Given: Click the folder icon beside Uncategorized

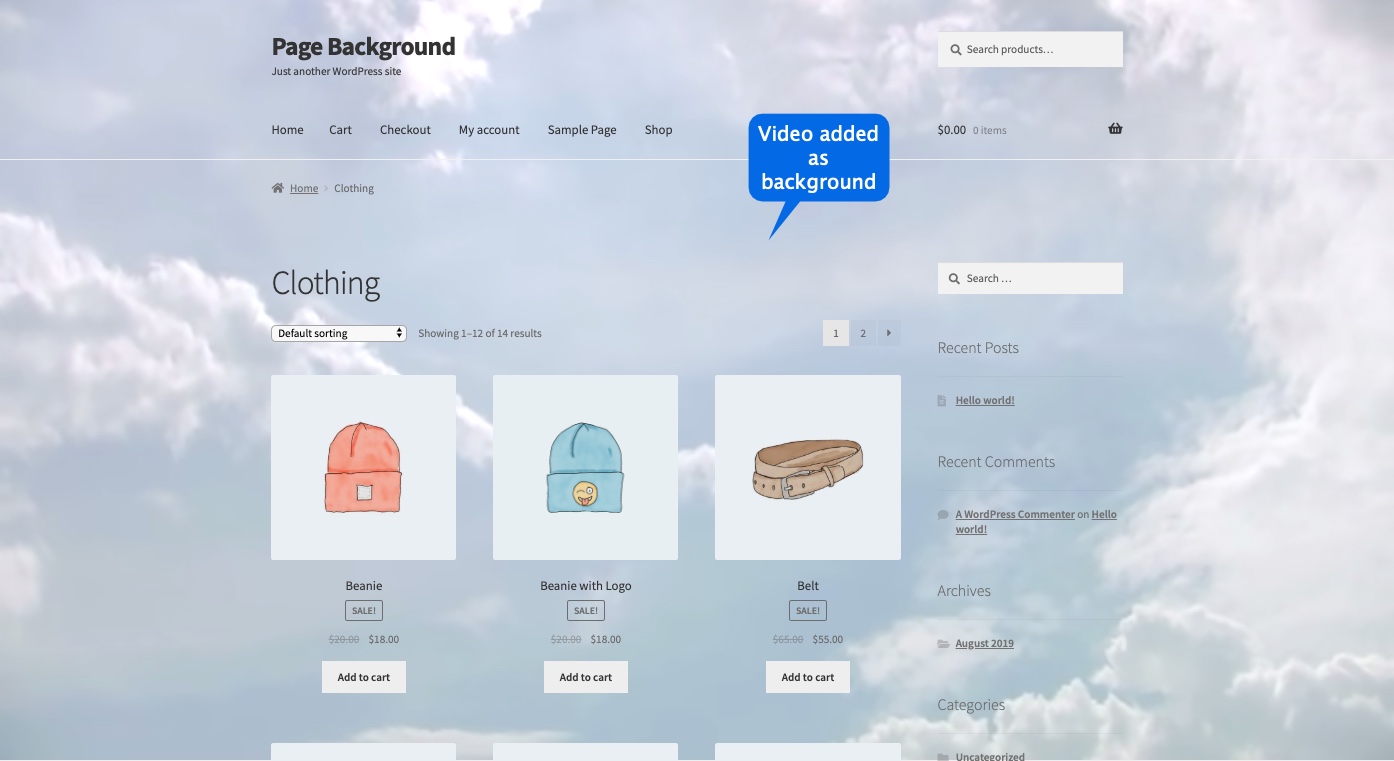Looking at the screenshot, I should pos(941,756).
